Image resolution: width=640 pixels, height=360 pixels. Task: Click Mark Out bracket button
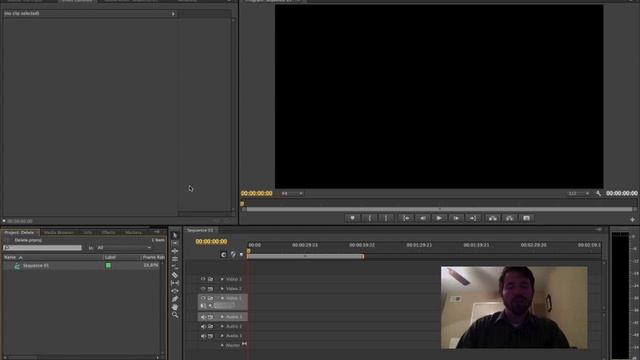tap(386, 218)
